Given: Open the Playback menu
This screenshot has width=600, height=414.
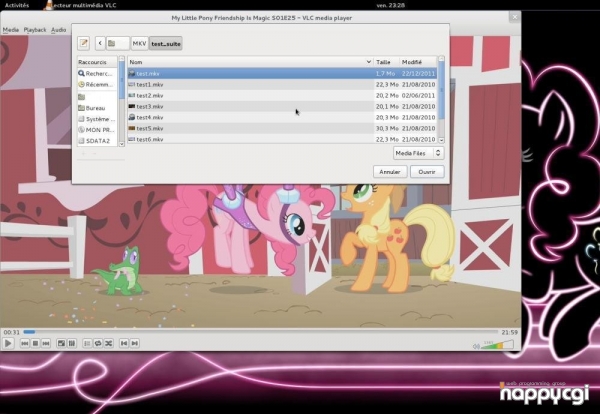Looking at the screenshot, I should 35,30.
